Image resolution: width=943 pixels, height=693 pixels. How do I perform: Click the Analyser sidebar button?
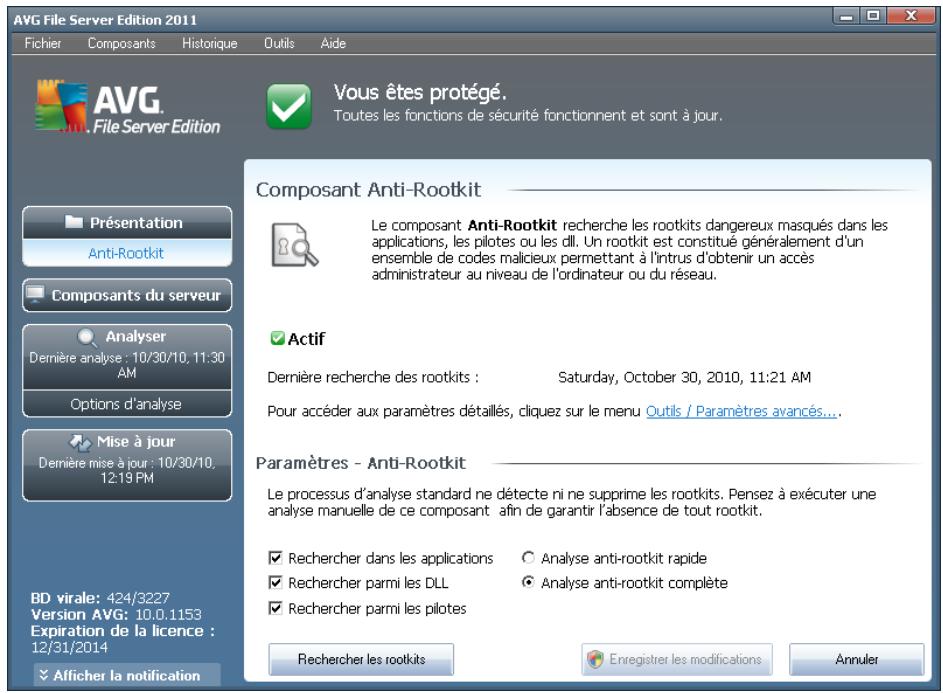[127, 356]
